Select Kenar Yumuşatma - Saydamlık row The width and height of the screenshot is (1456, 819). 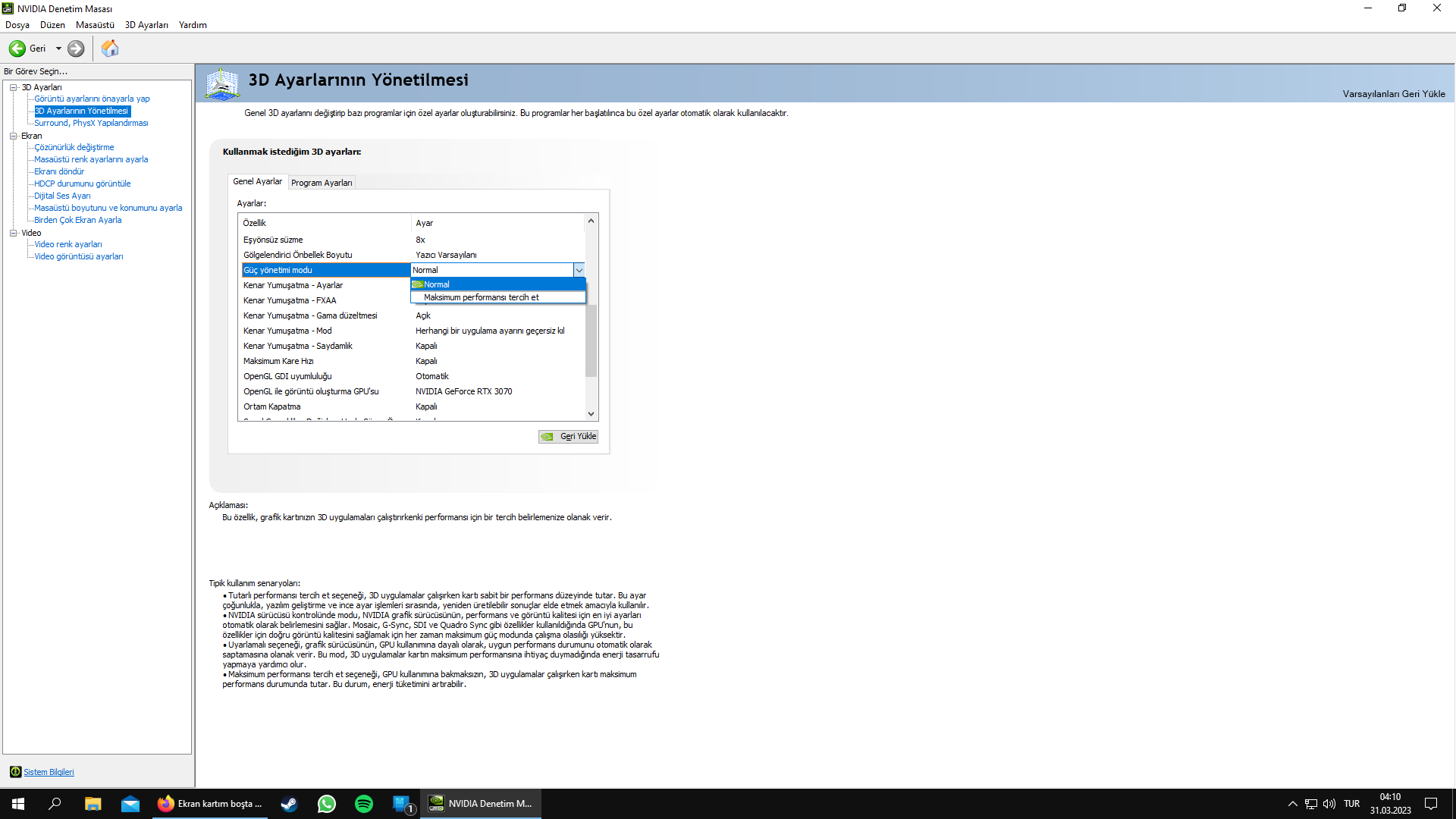click(x=413, y=346)
